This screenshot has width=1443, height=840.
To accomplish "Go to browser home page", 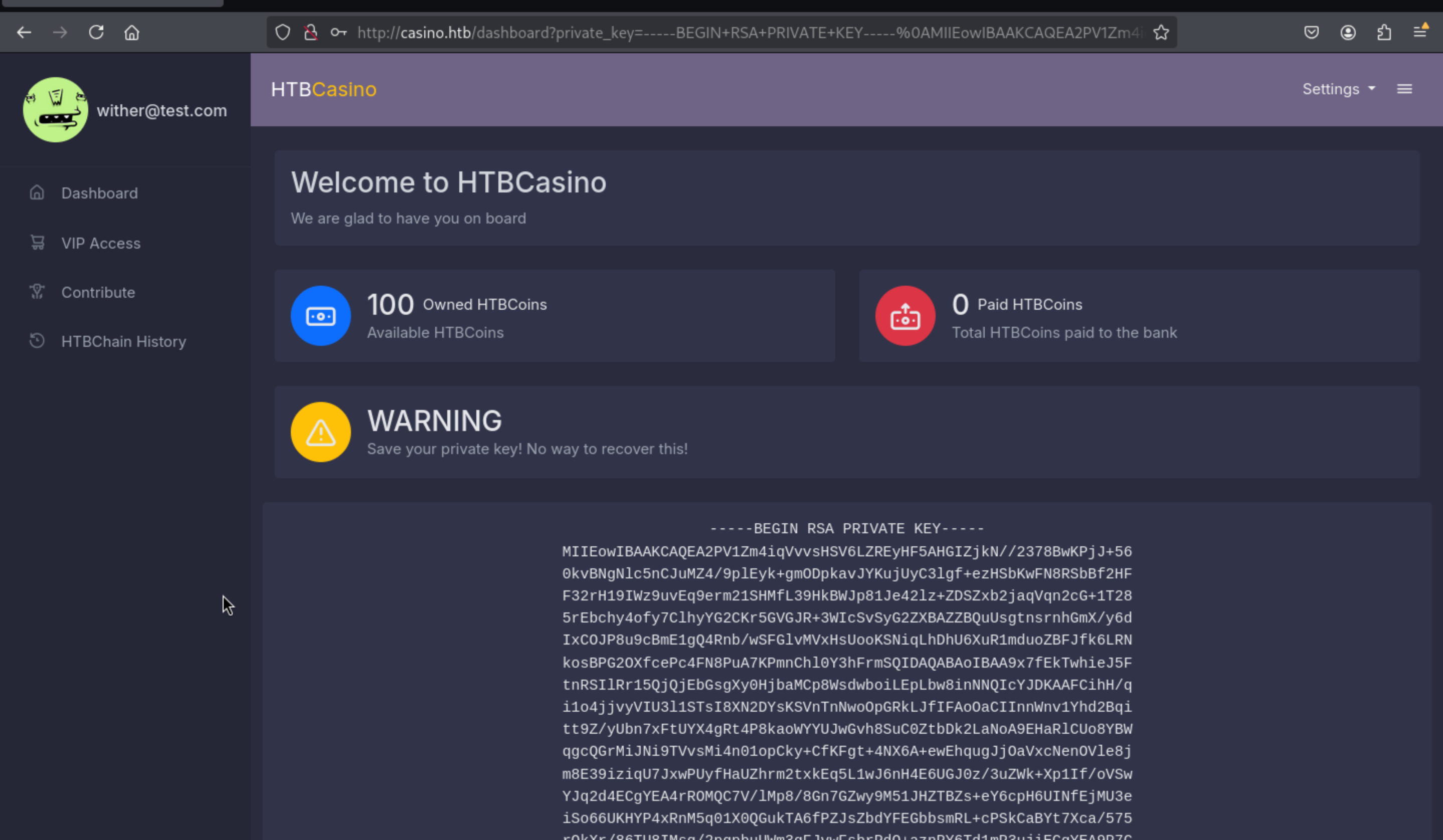I will 132,33.
